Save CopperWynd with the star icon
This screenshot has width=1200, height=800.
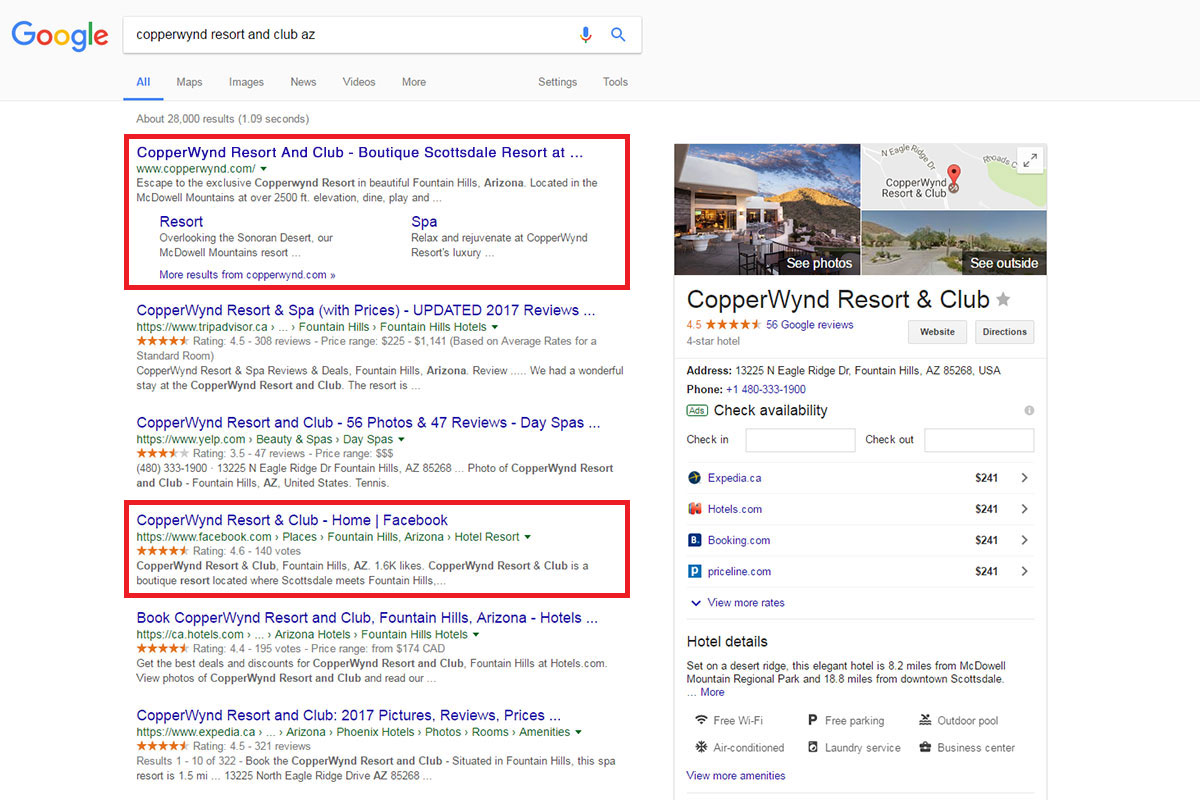[x=1003, y=300]
